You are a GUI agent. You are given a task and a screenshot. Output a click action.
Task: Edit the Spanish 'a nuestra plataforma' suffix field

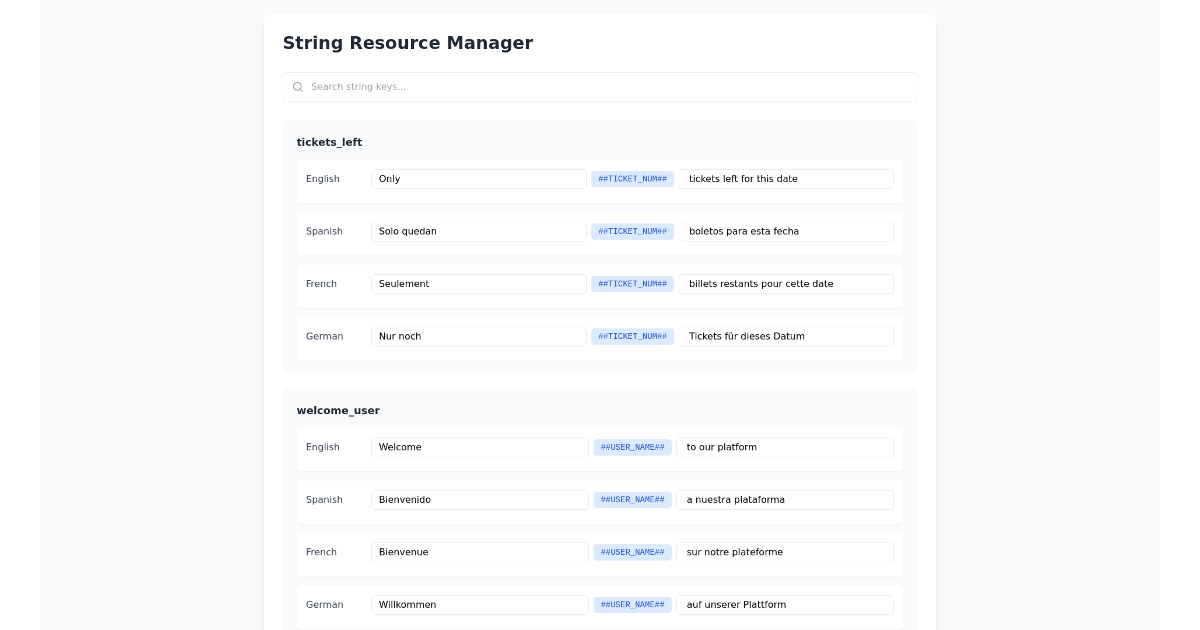[x=785, y=499]
